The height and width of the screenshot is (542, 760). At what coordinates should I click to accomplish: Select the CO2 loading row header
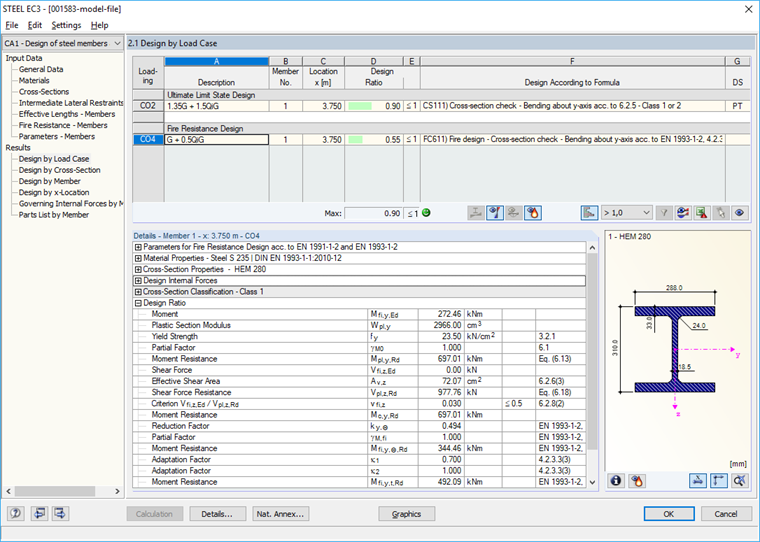(x=148, y=106)
